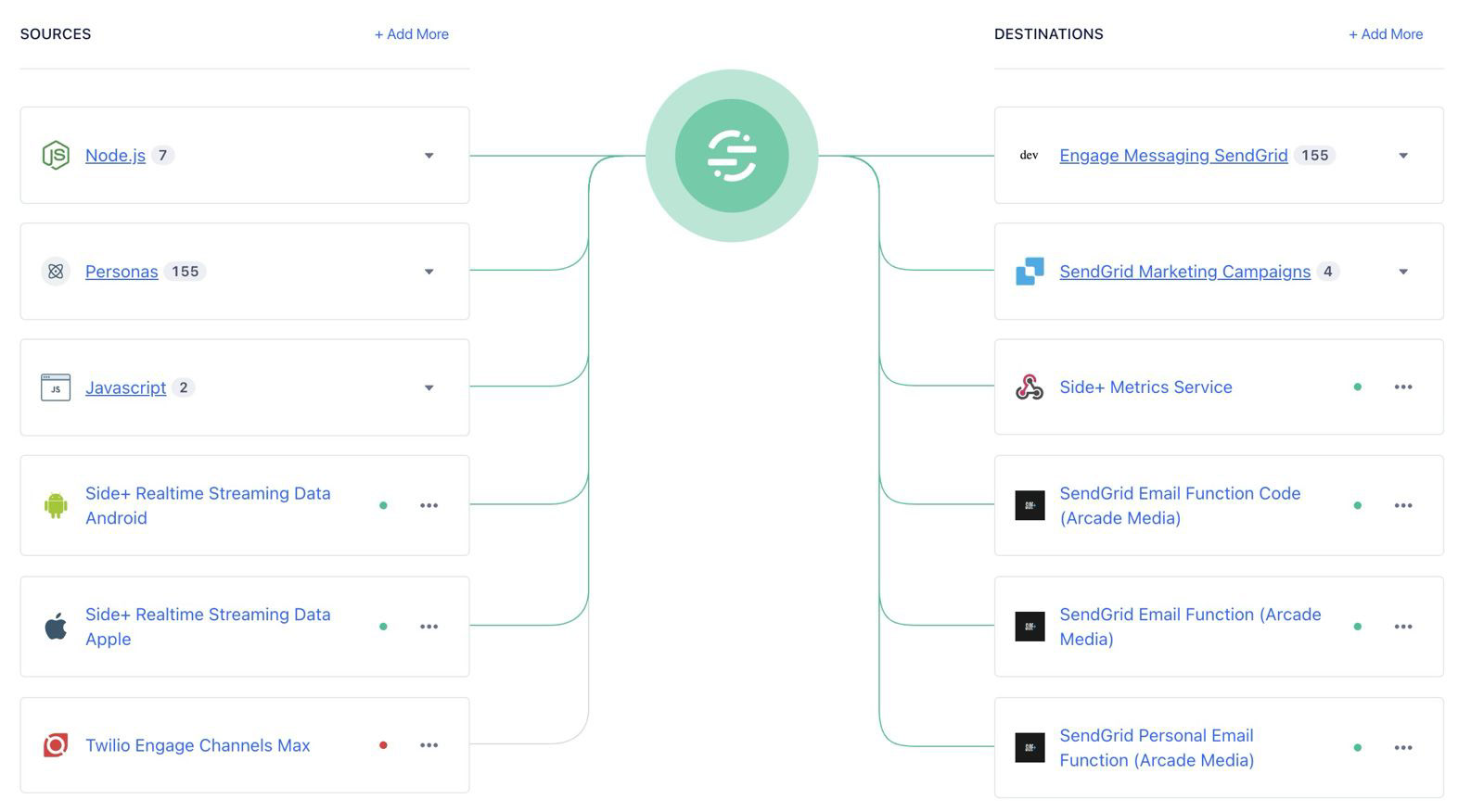Viewport: 1484px width, 812px height.
Task: Click Add More under Sources
Action: (411, 34)
